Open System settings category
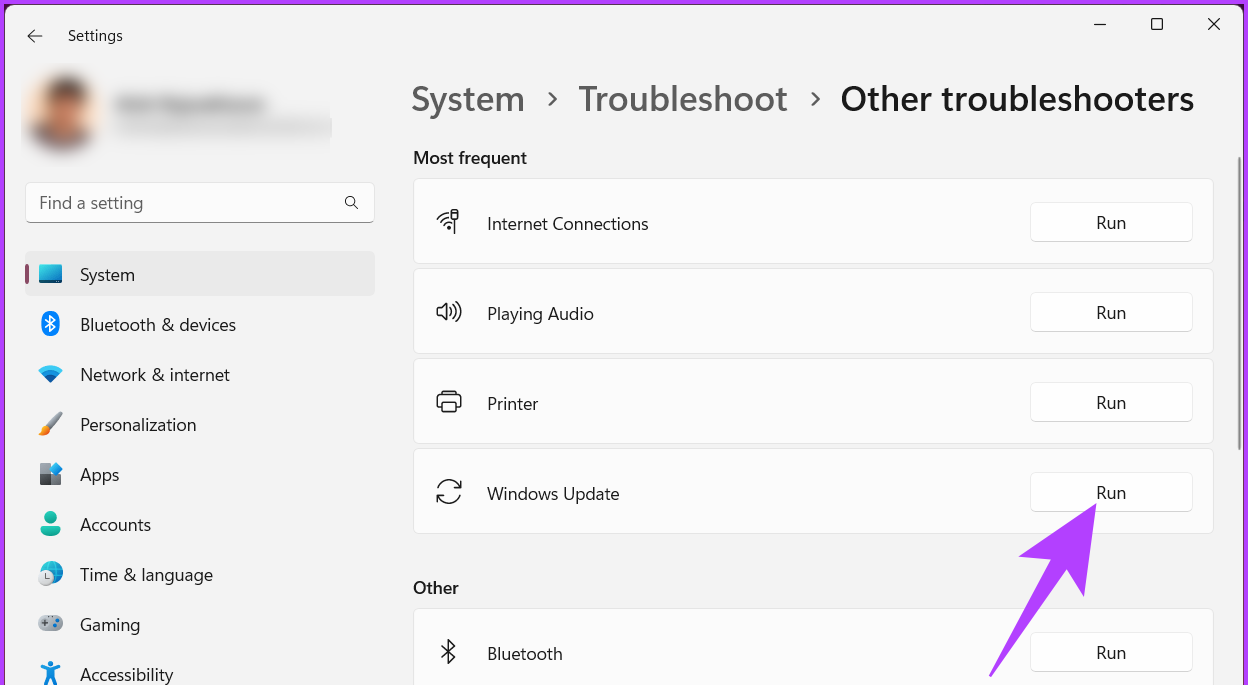This screenshot has height=685, width=1248. (200, 274)
